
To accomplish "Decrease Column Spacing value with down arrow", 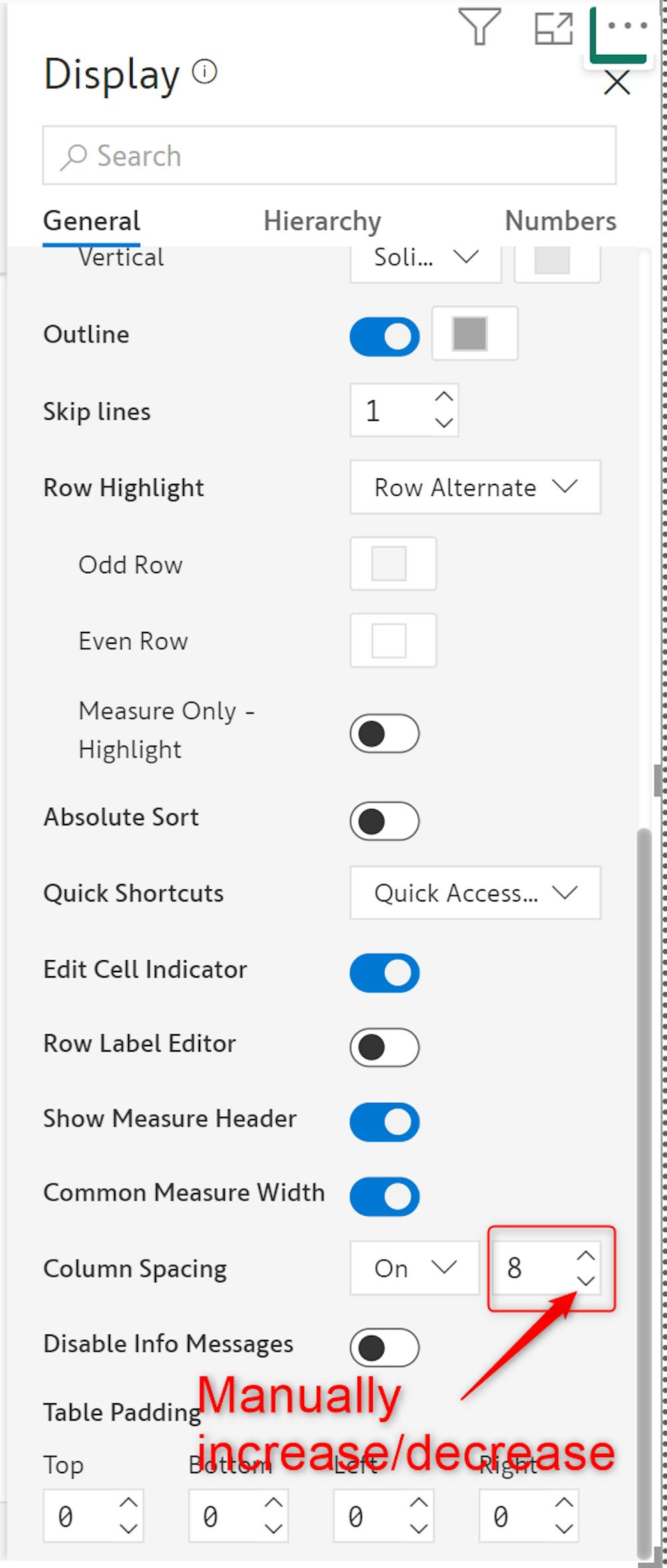I will coord(586,1281).
